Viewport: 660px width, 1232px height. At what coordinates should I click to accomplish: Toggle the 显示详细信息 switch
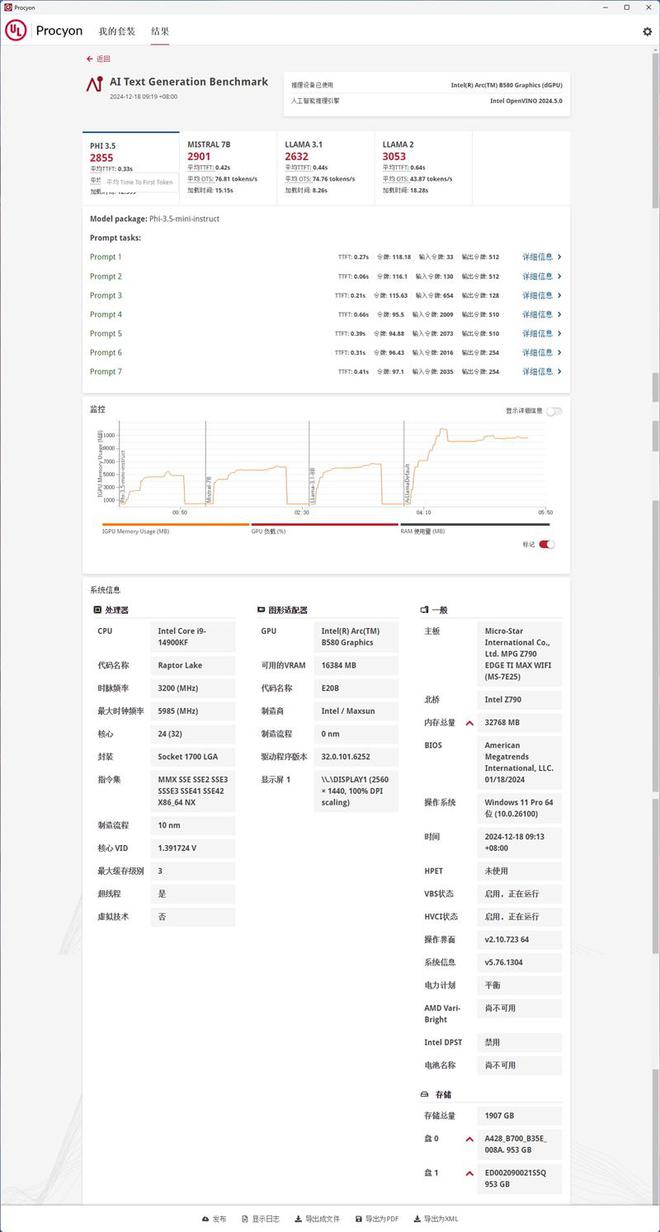pyautogui.click(x=554, y=411)
